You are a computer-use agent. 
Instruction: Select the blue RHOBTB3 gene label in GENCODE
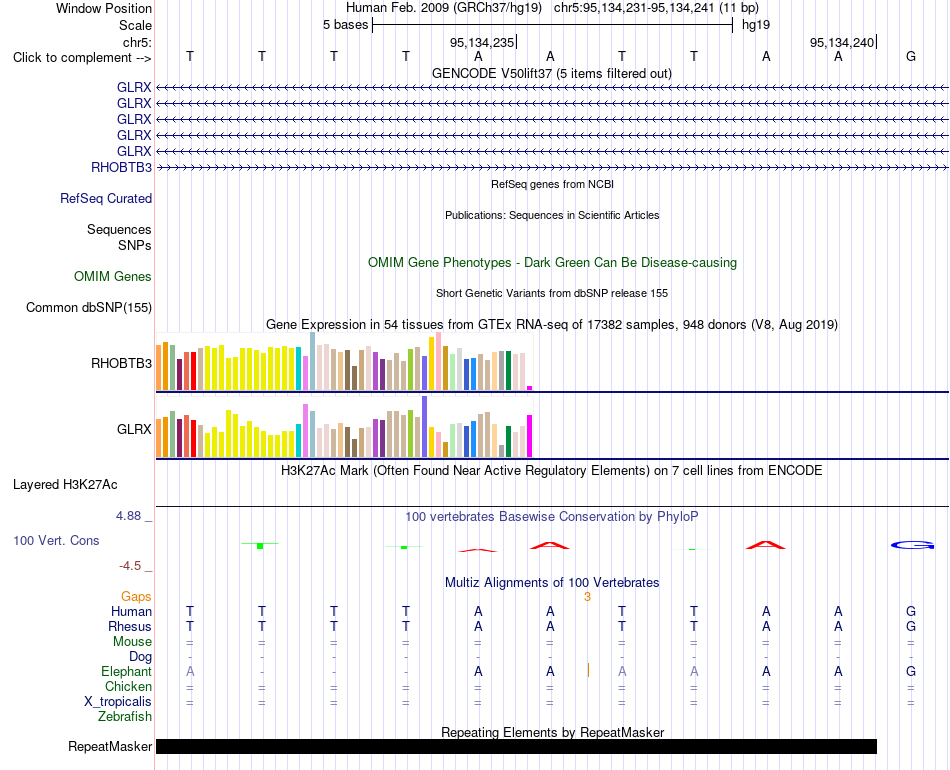point(121,167)
